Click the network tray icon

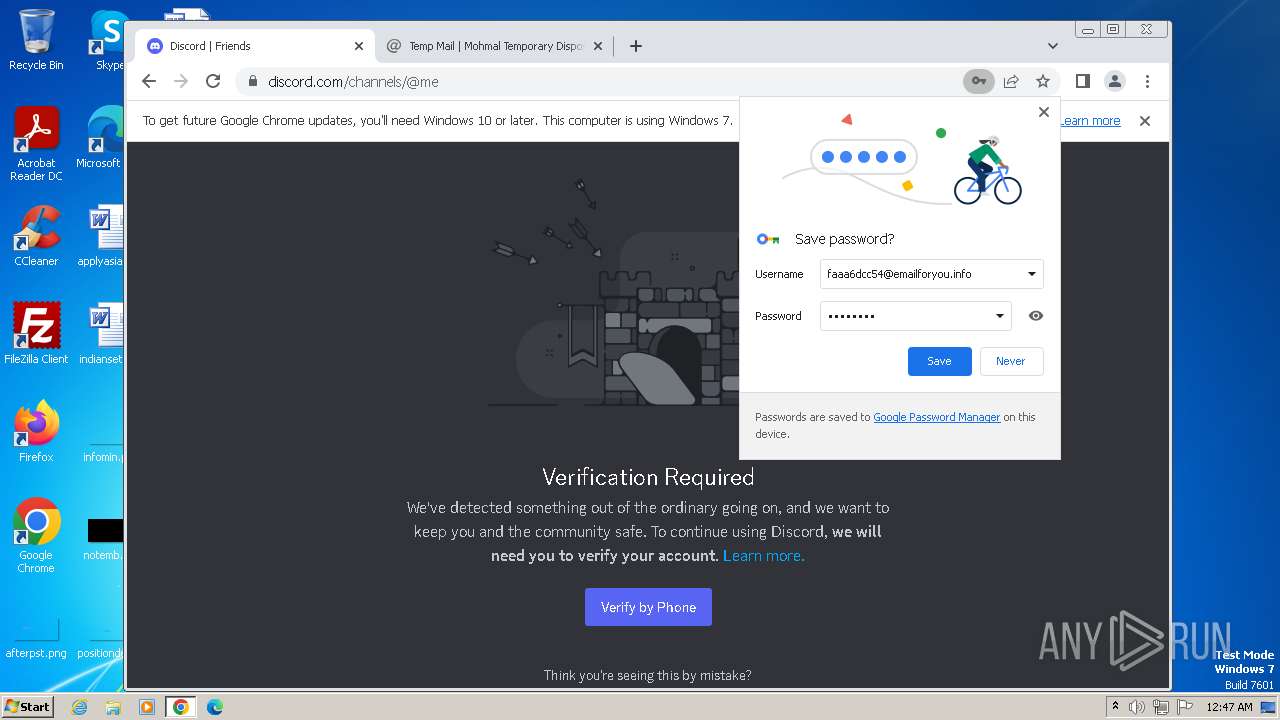[1161, 707]
